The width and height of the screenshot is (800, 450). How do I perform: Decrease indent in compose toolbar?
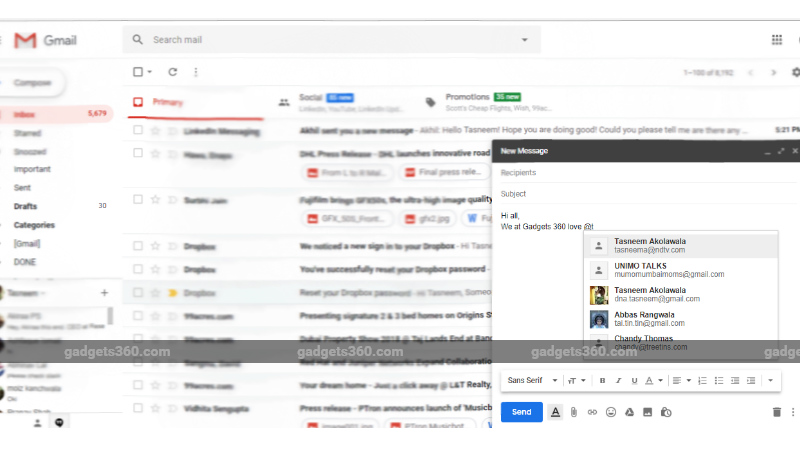(x=735, y=381)
